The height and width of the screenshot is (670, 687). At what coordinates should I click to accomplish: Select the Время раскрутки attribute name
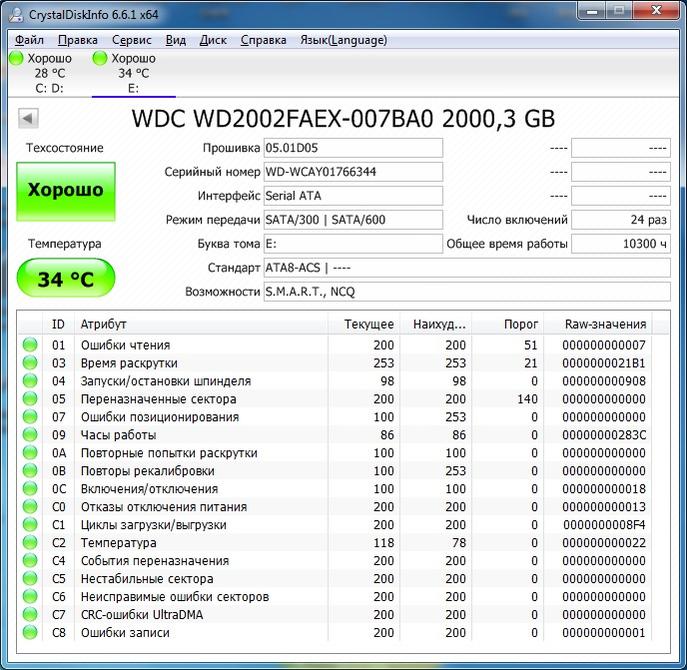(129, 363)
